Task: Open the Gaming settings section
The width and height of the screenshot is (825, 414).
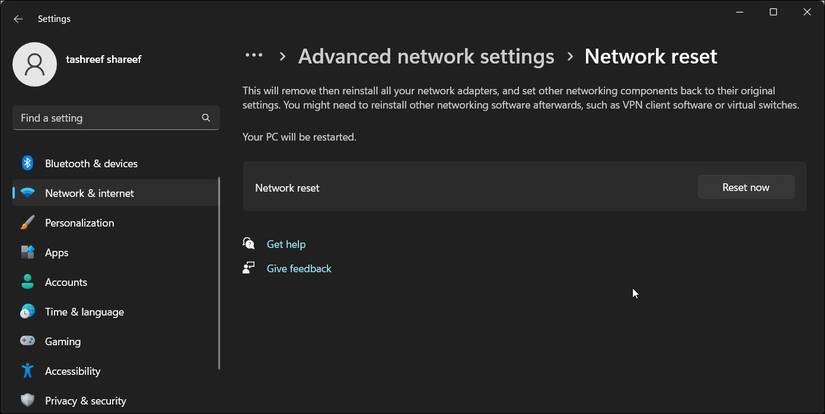Action: 63,341
